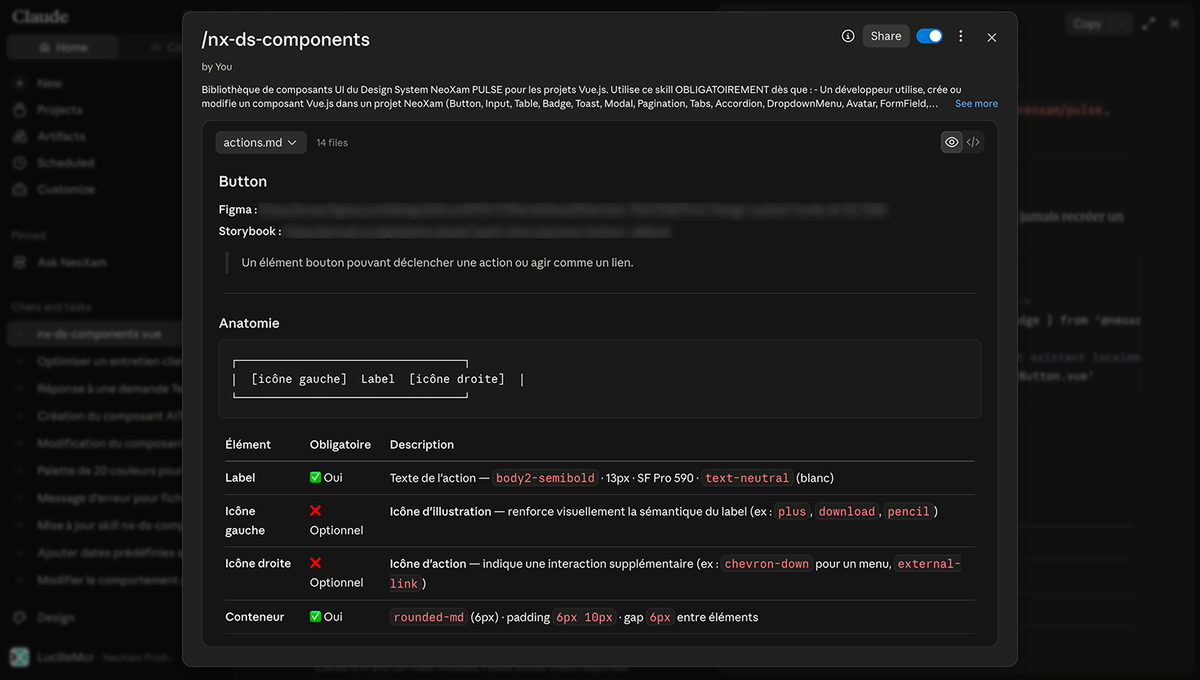Open the dropdown arrow beside Copy

pyautogui.click(x=1124, y=23)
